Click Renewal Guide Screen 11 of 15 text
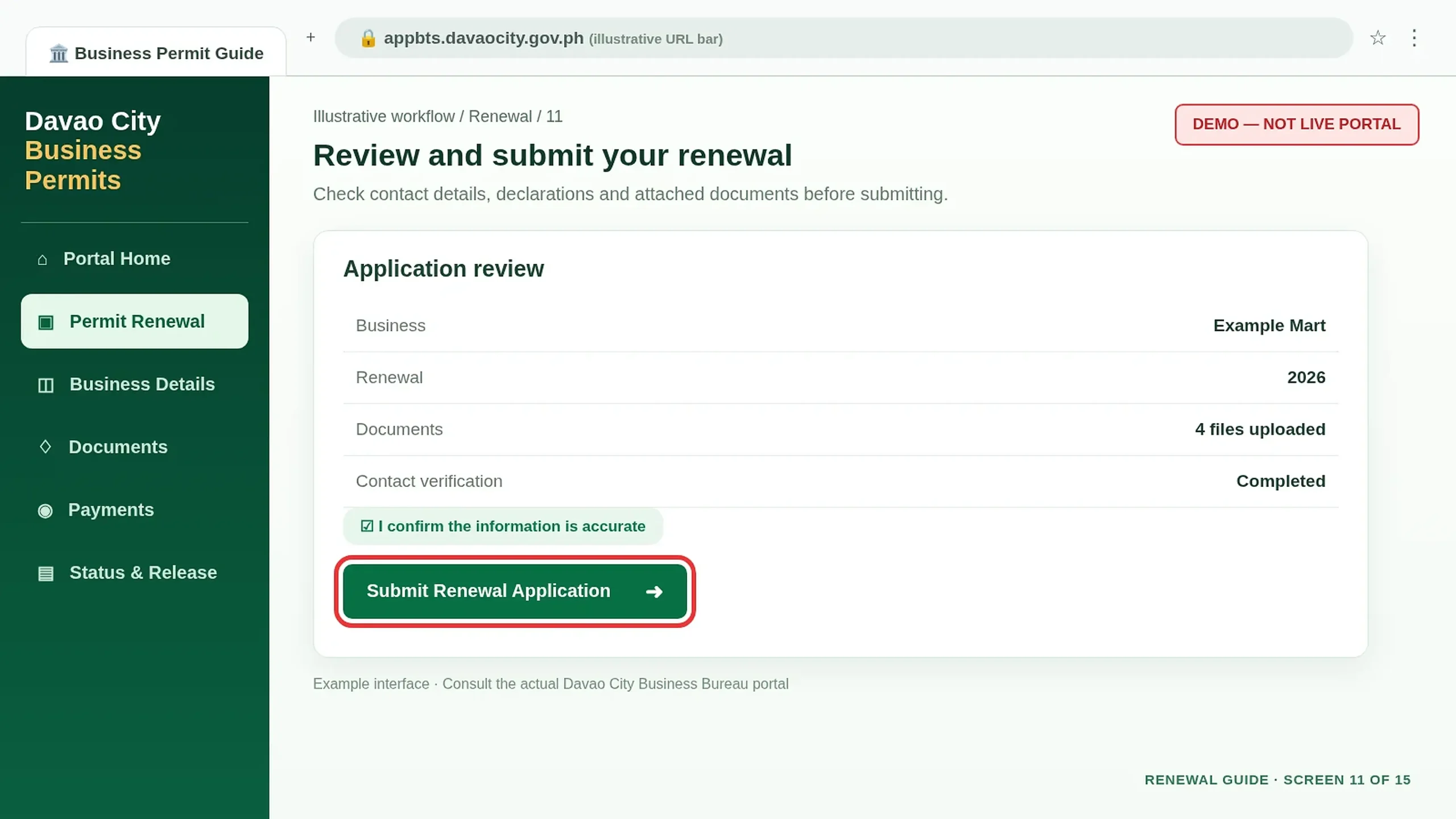 tap(1277, 780)
